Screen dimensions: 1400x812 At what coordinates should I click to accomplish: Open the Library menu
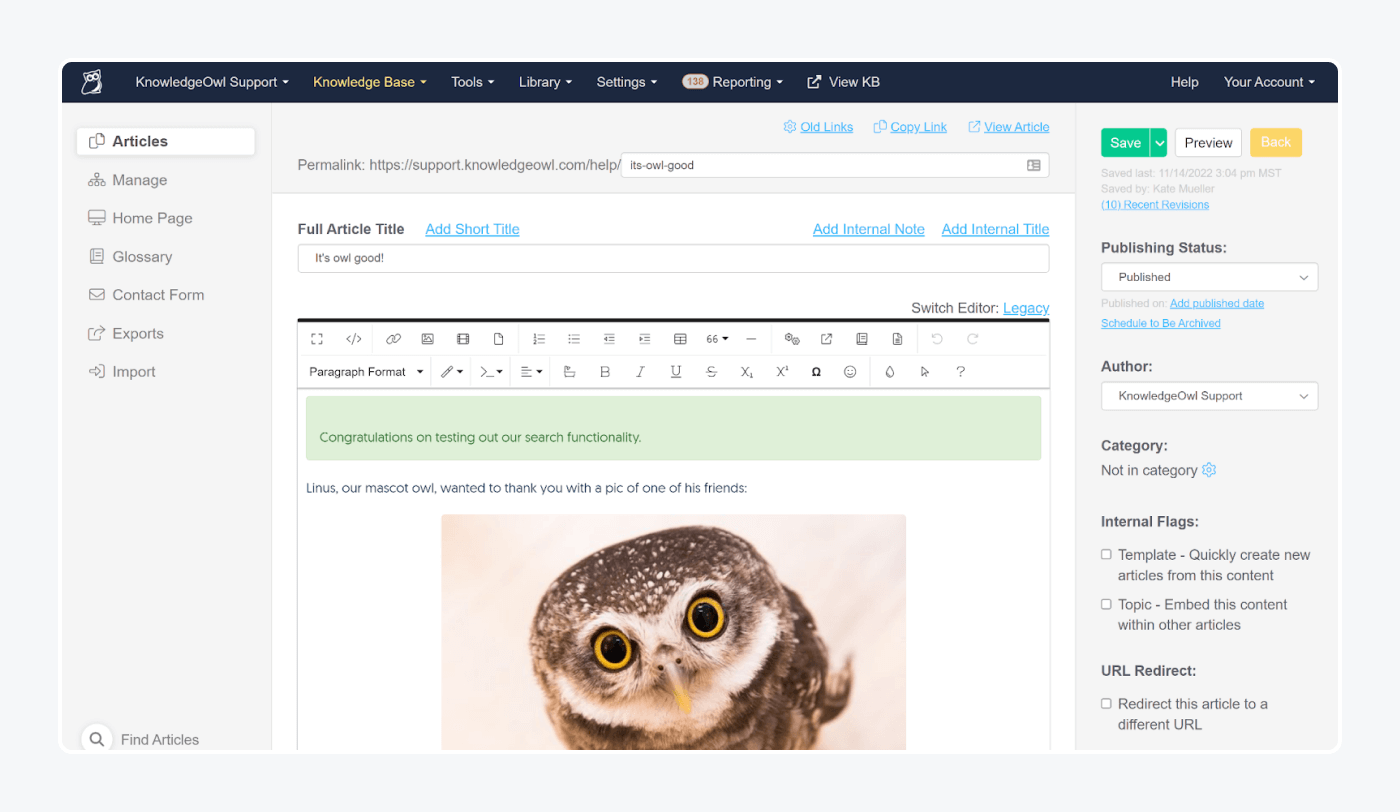545,82
